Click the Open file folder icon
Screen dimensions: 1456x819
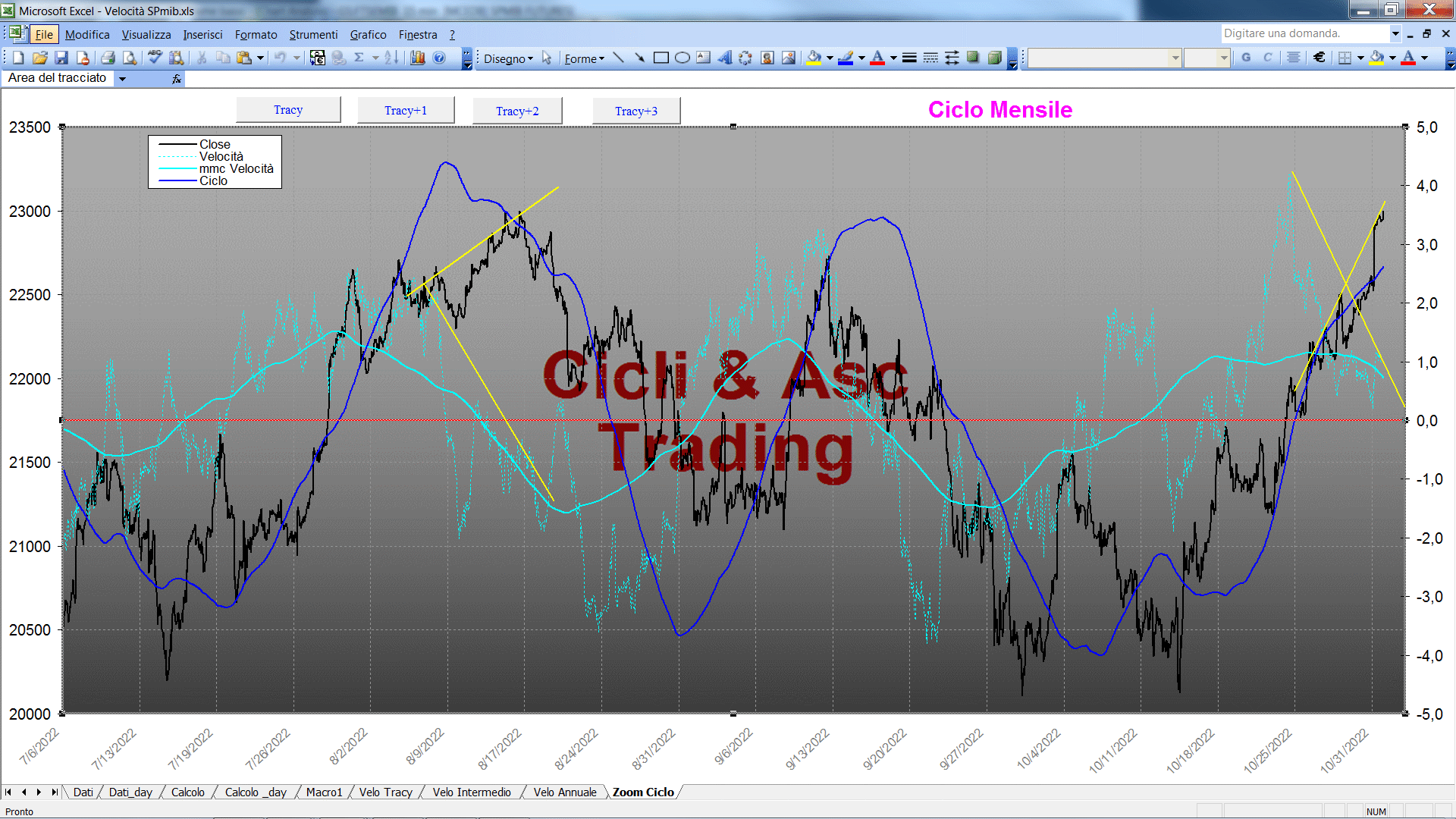[x=40, y=58]
